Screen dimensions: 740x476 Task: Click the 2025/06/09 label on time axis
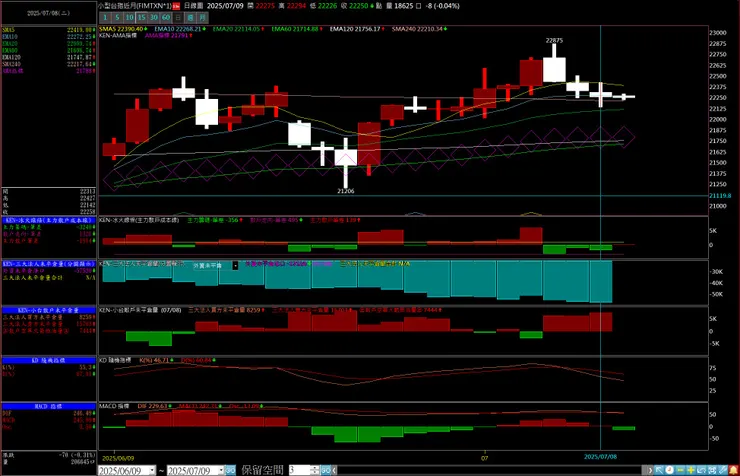(118, 458)
